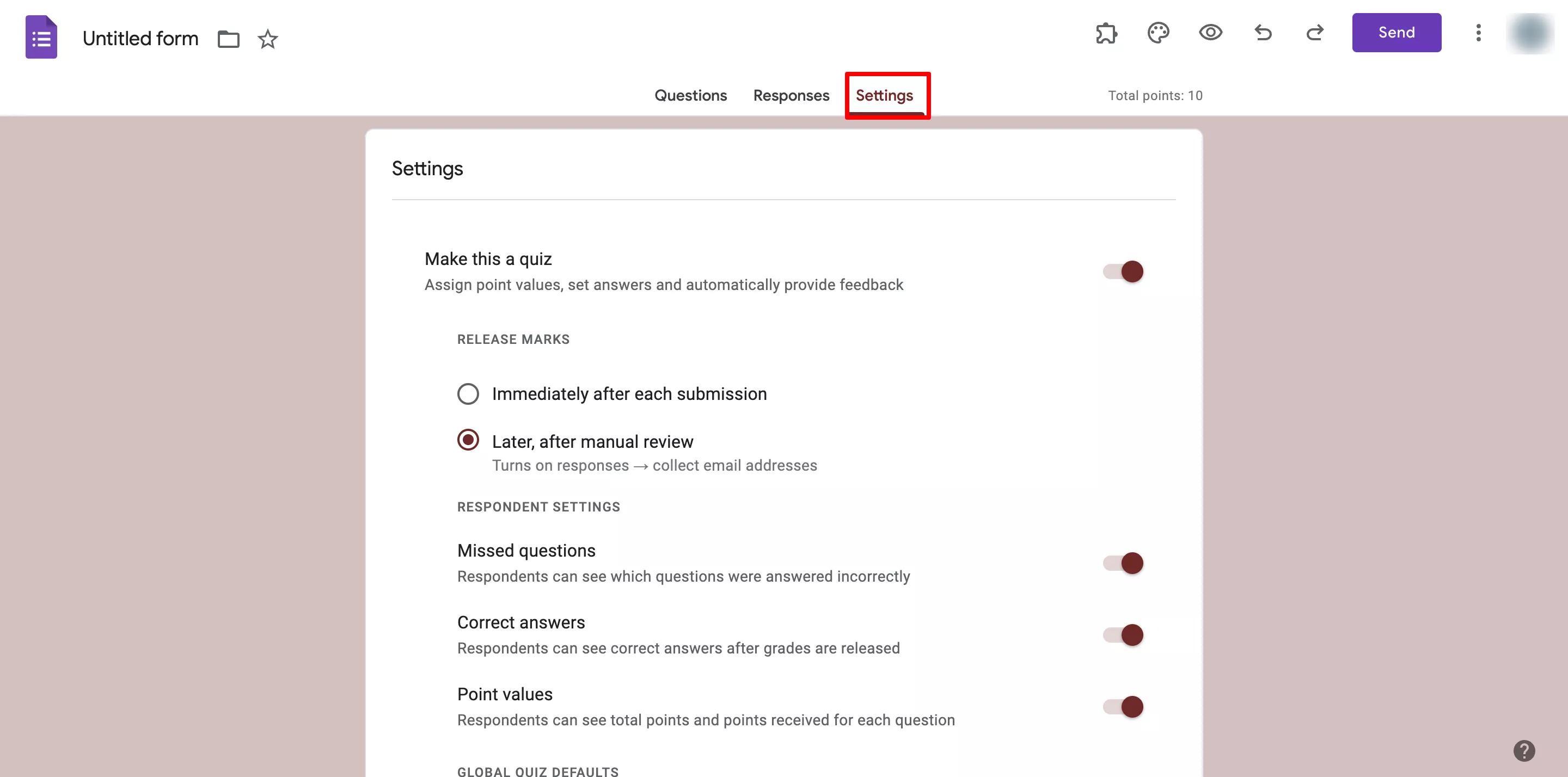The image size is (1568, 777).
Task: Click the three-dot more options icon
Action: click(1478, 33)
